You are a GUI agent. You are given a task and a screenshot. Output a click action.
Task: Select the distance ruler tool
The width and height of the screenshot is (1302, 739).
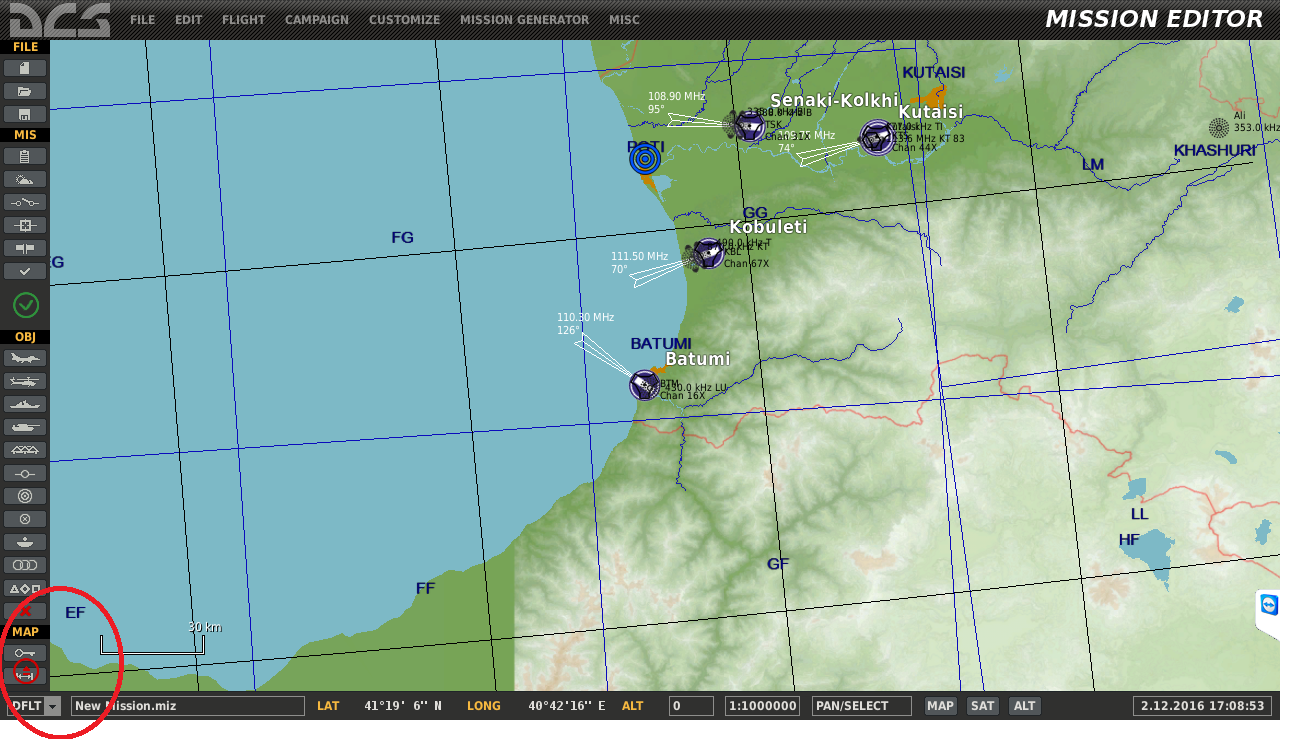pos(25,675)
